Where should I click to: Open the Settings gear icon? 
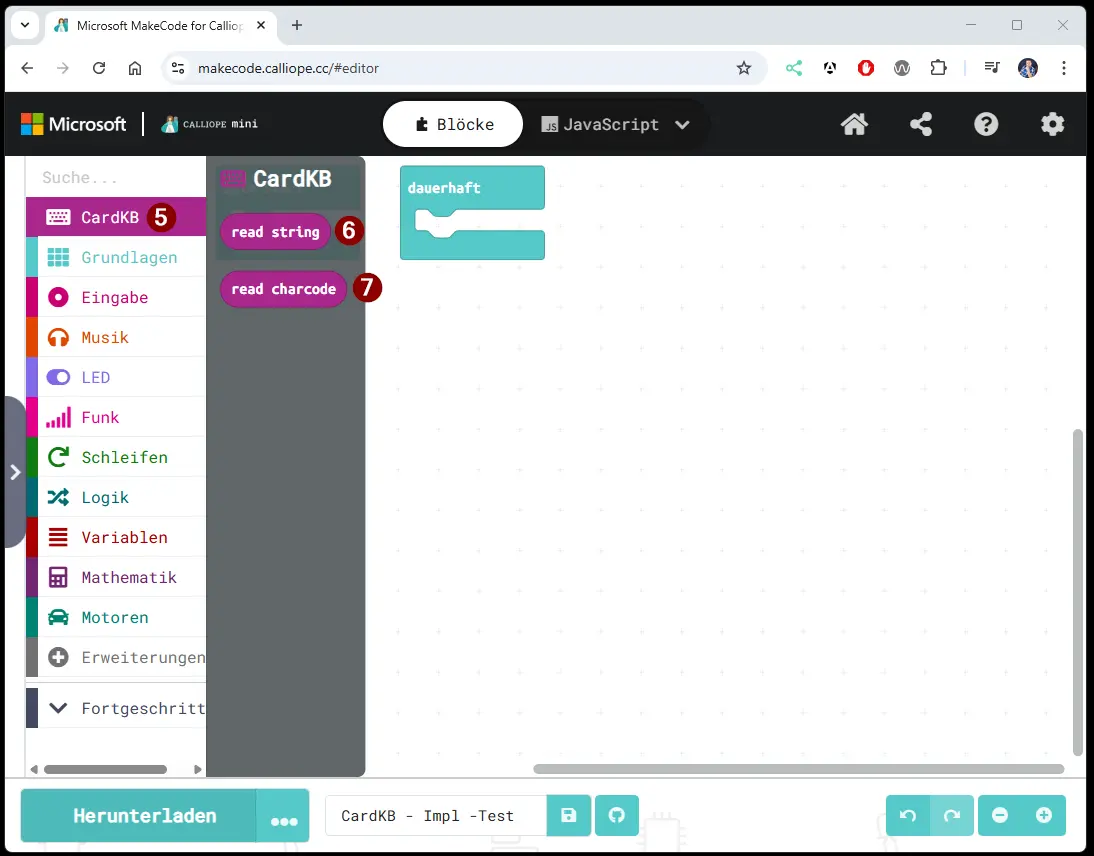click(x=1052, y=124)
